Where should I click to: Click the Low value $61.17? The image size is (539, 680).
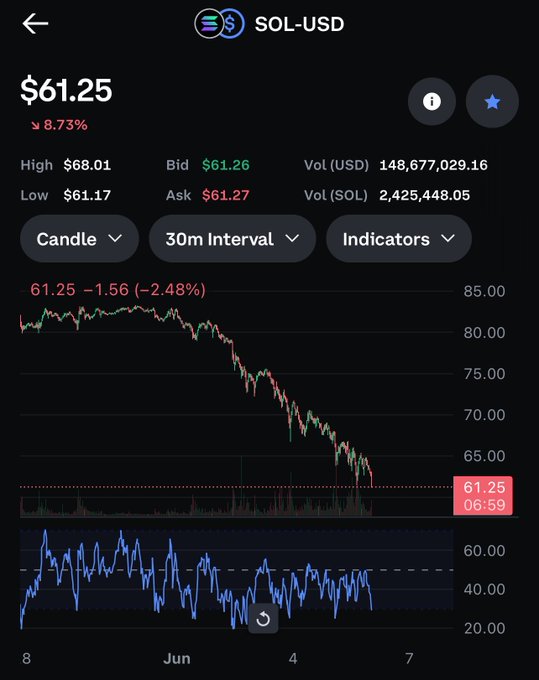coord(87,195)
